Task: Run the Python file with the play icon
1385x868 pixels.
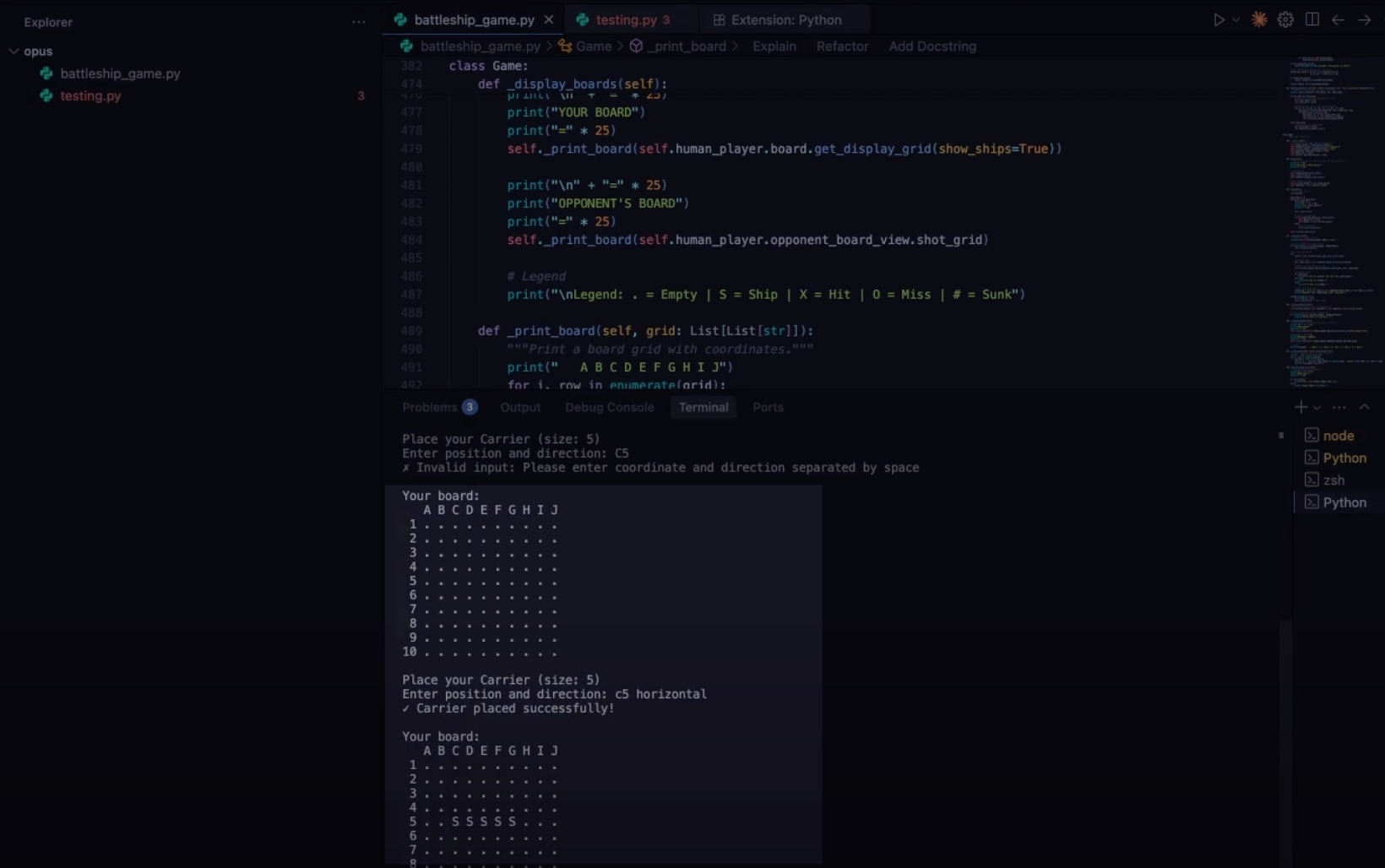Action: point(1219,19)
